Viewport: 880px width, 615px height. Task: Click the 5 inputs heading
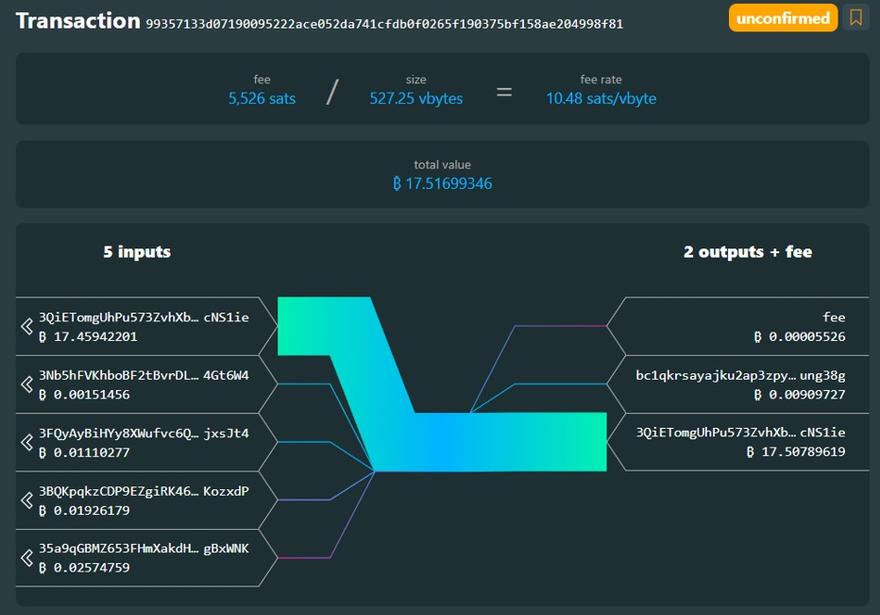(x=138, y=252)
